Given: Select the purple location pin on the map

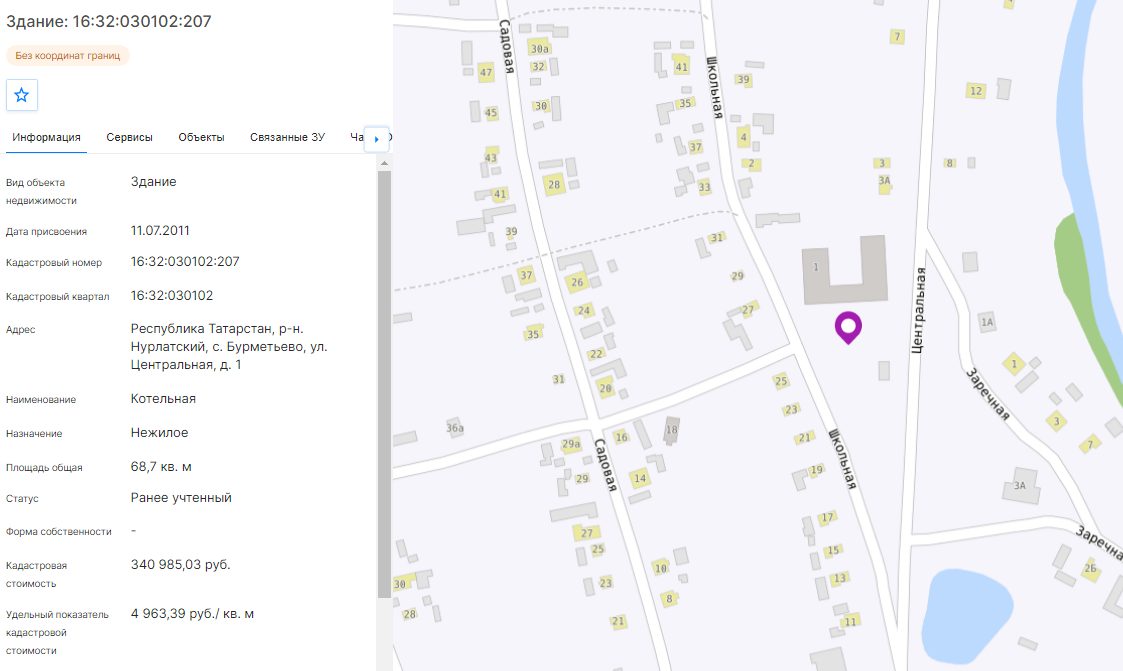Looking at the screenshot, I should coord(848,328).
